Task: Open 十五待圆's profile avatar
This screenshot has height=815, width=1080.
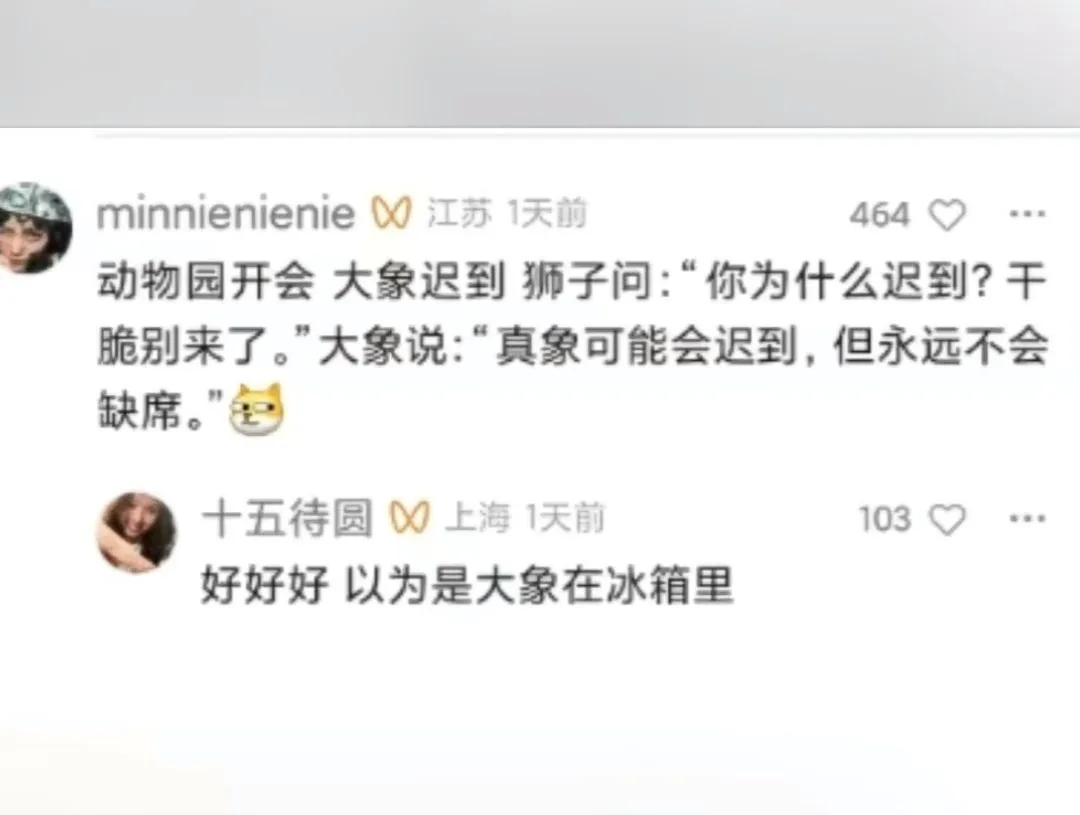Action: pos(136,533)
